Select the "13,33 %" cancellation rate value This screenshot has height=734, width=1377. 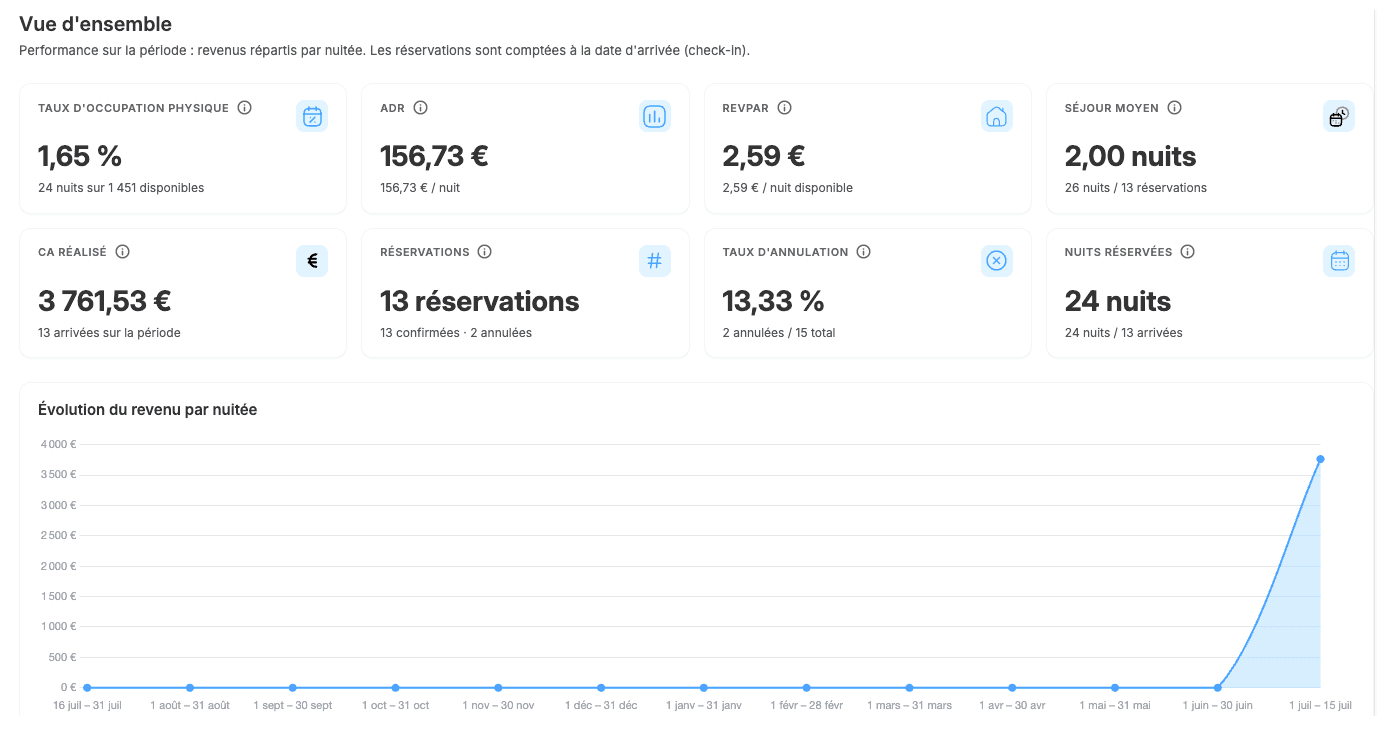click(773, 301)
